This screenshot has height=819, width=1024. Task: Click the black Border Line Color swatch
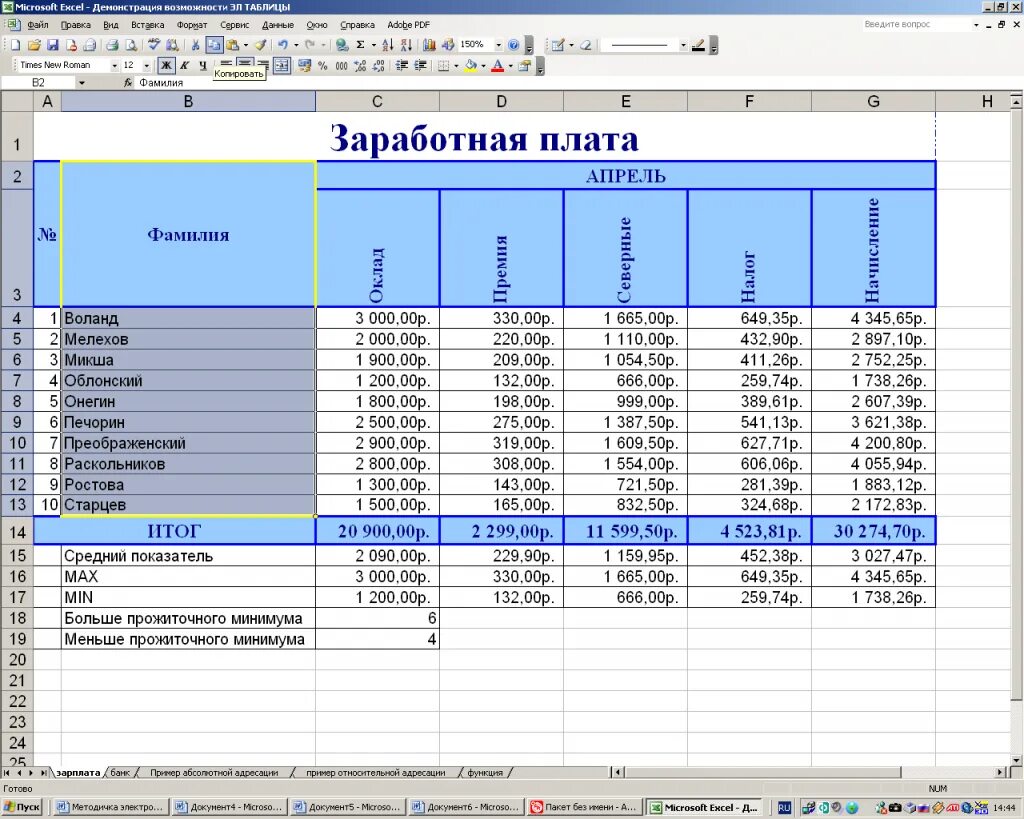click(x=698, y=45)
